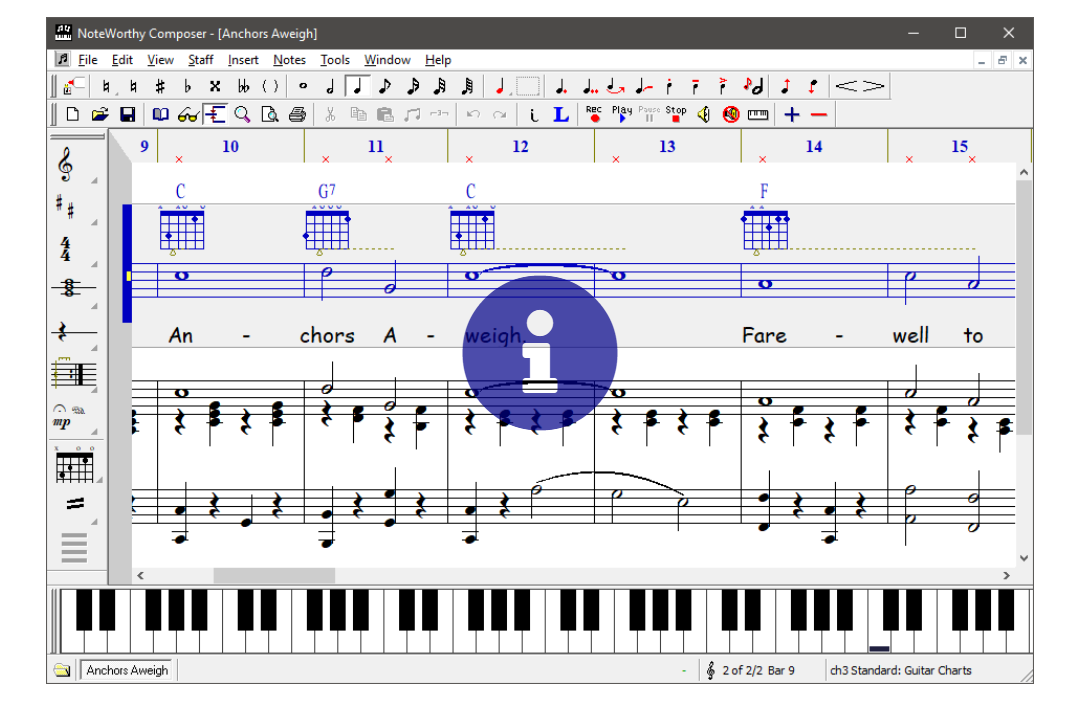
Task: Click the 'i' info icon in the toolbar
Action: [534, 114]
